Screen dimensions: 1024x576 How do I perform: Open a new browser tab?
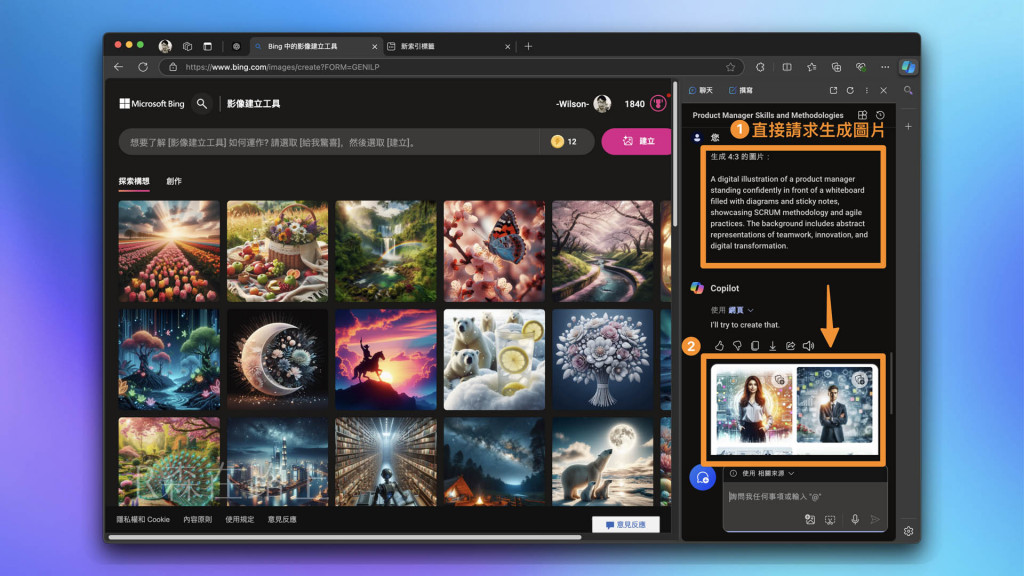(528, 46)
